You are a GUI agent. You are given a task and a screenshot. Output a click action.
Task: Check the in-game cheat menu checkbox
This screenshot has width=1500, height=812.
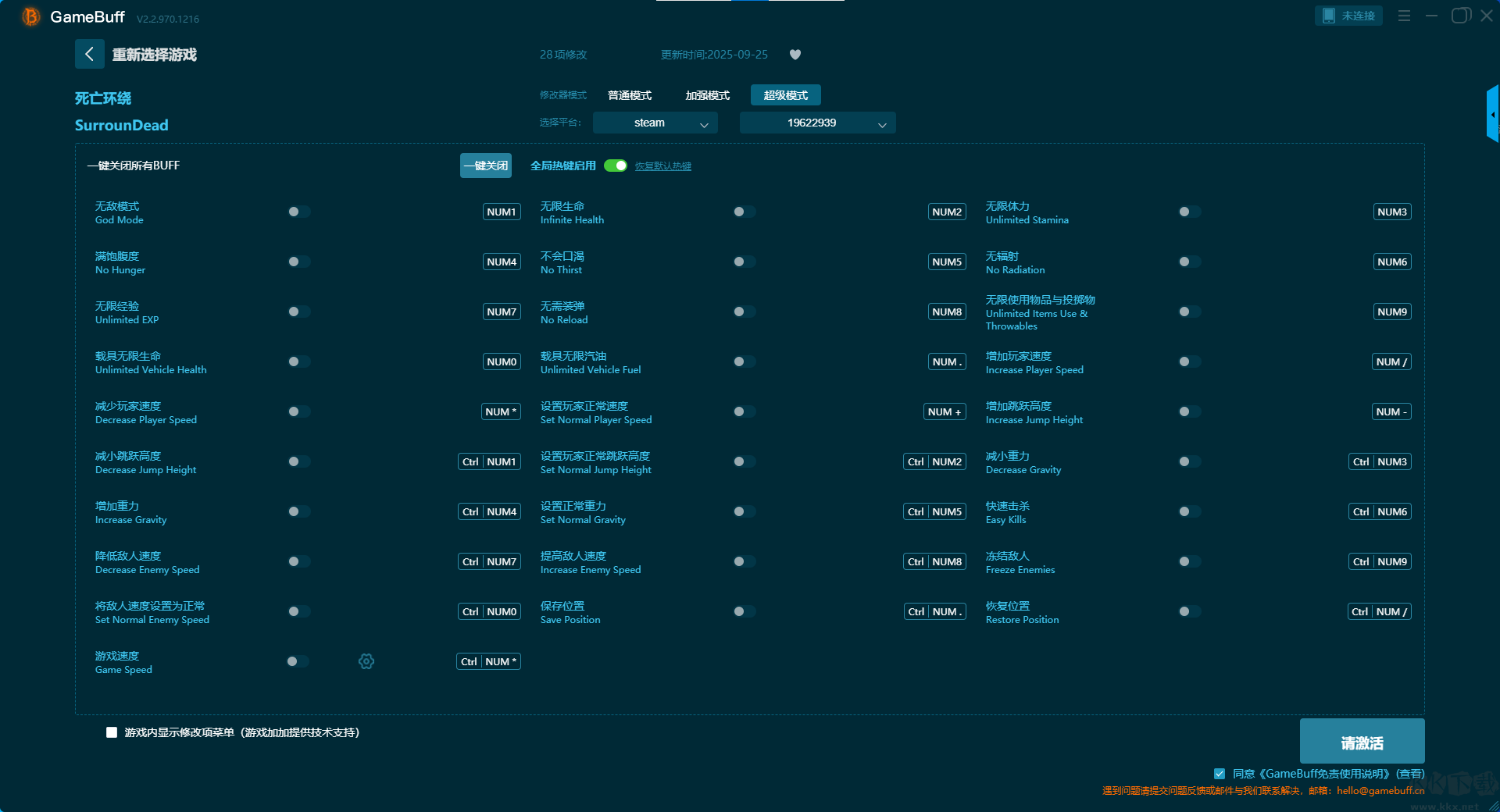[x=112, y=732]
